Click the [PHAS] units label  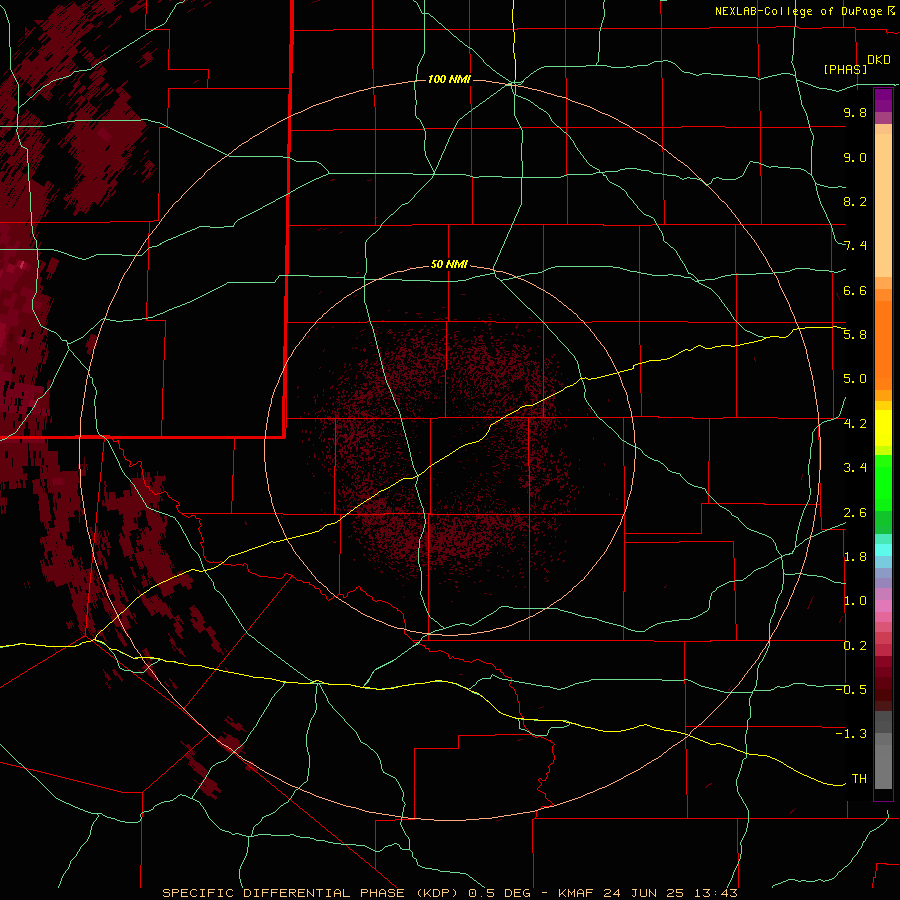point(845,69)
